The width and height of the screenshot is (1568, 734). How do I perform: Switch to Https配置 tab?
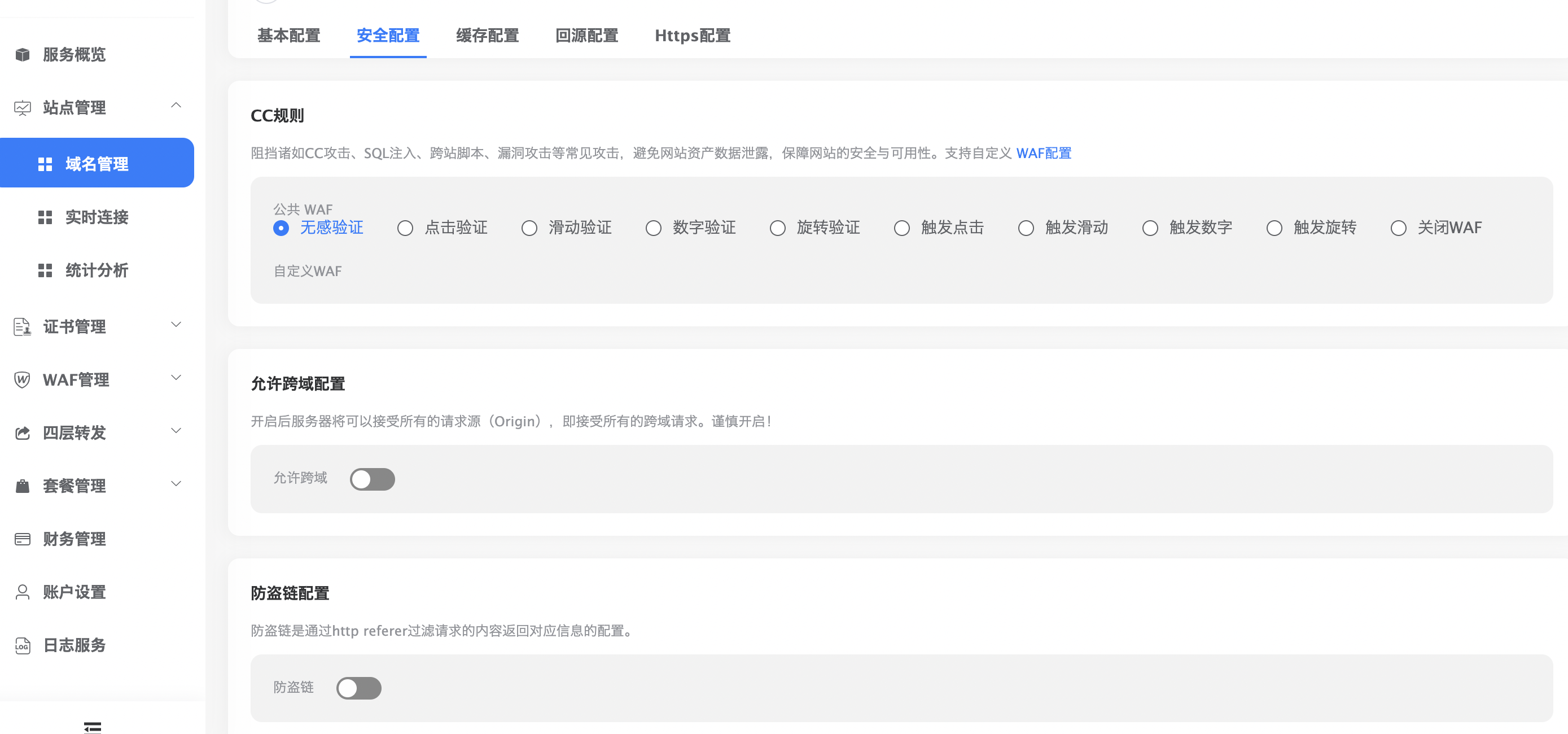coord(692,36)
